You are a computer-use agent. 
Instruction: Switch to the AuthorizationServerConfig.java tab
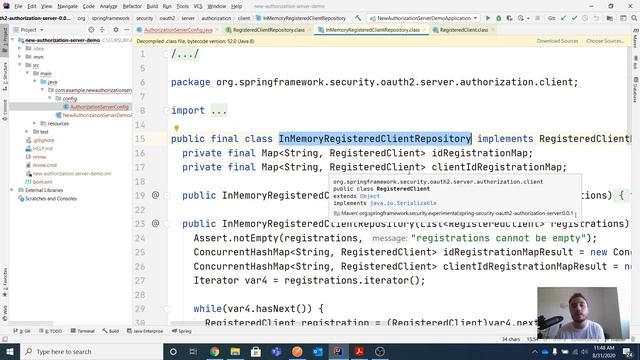(x=178, y=30)
